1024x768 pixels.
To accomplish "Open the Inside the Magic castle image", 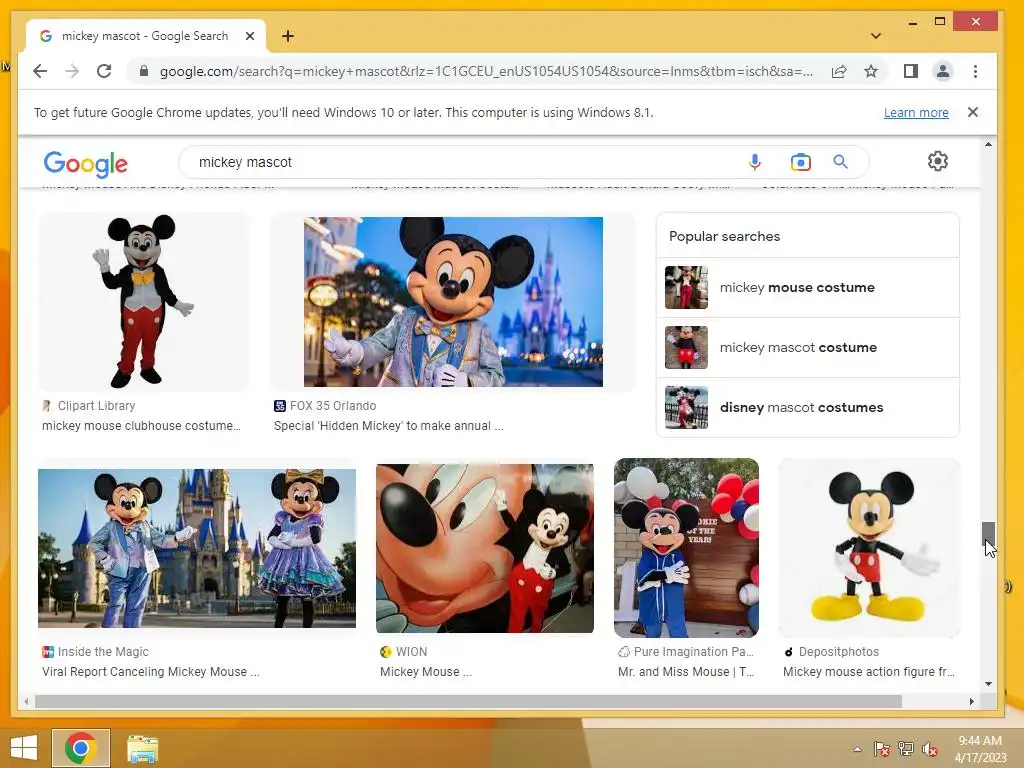I will pos(197,548).
